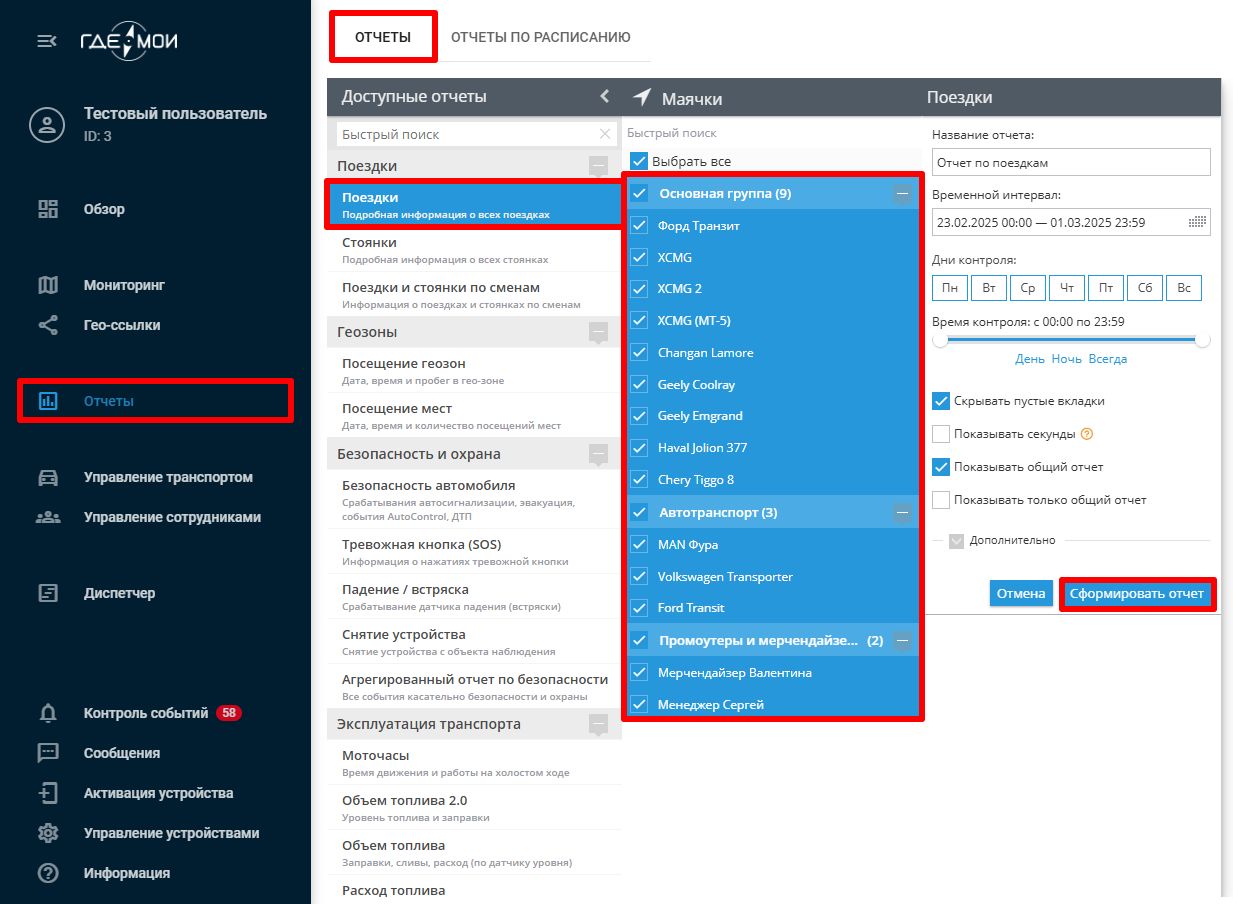1233x904 pixels.
Task: Open Управление устройствами gear icon
Action: click(47, 833)
